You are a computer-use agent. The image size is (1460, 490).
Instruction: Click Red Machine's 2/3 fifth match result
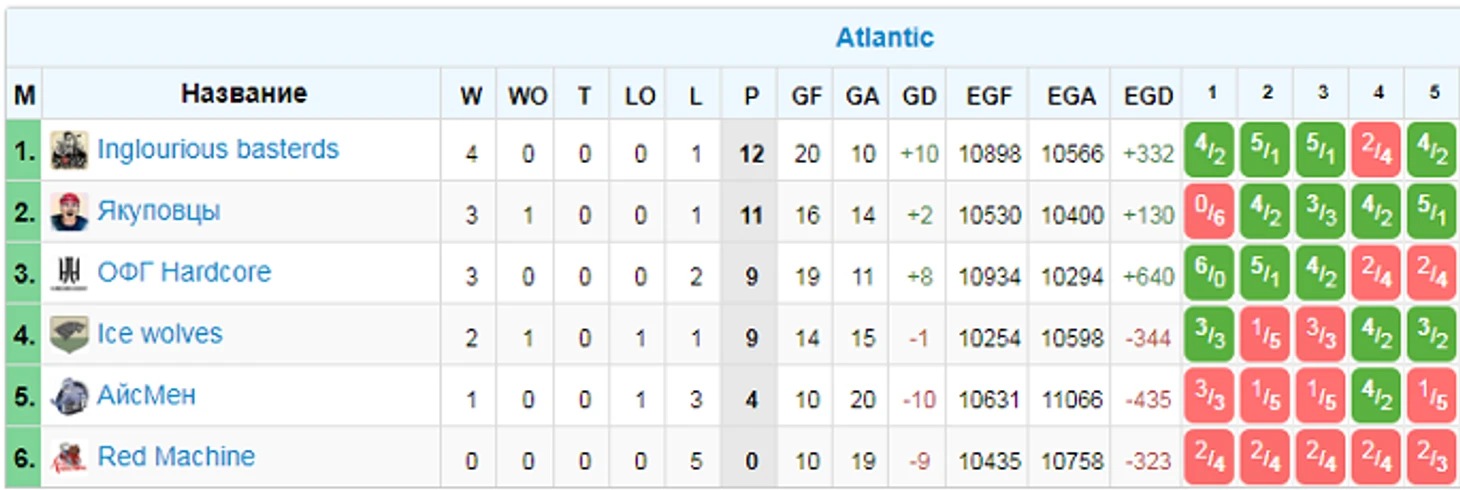pyautogui.click(x=1432, y=458)
